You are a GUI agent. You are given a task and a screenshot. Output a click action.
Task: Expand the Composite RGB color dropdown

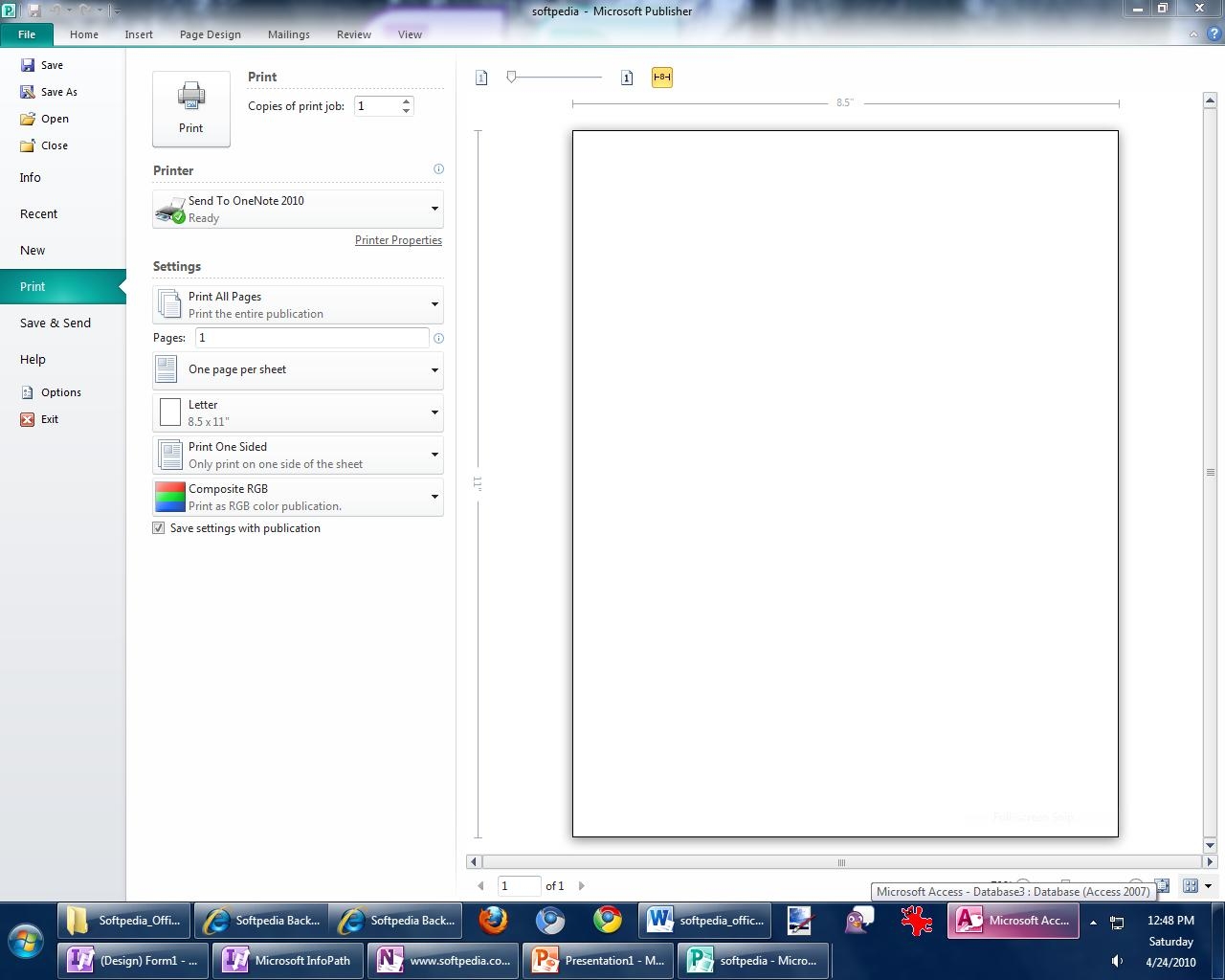[x=434, y=497]
